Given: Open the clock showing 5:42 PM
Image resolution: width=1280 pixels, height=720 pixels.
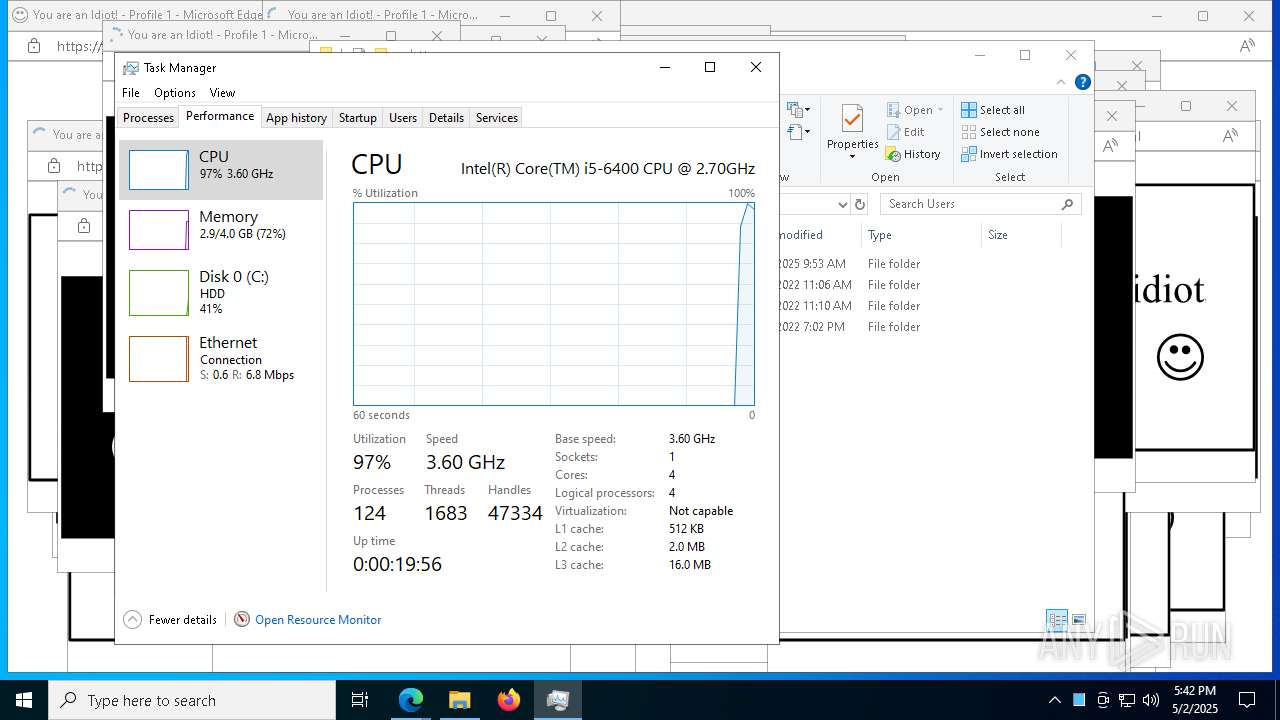Looking at the screenshot, I should coord(1194,700).
